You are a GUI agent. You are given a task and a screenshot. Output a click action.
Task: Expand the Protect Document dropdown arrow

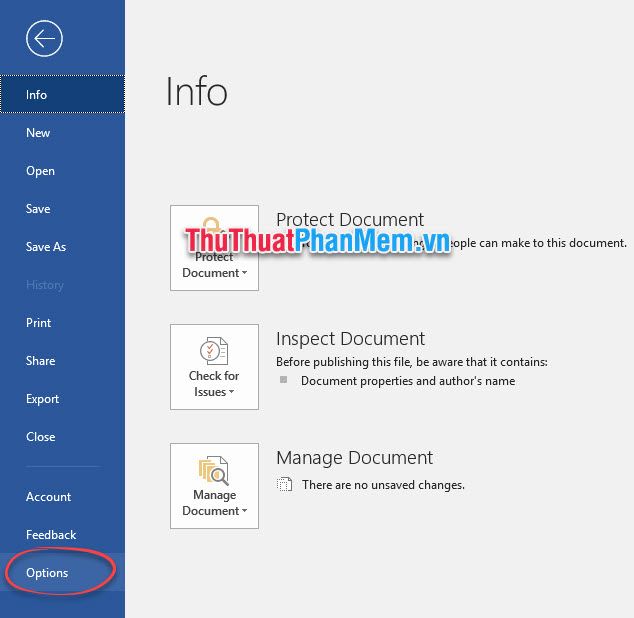[244, 273]
